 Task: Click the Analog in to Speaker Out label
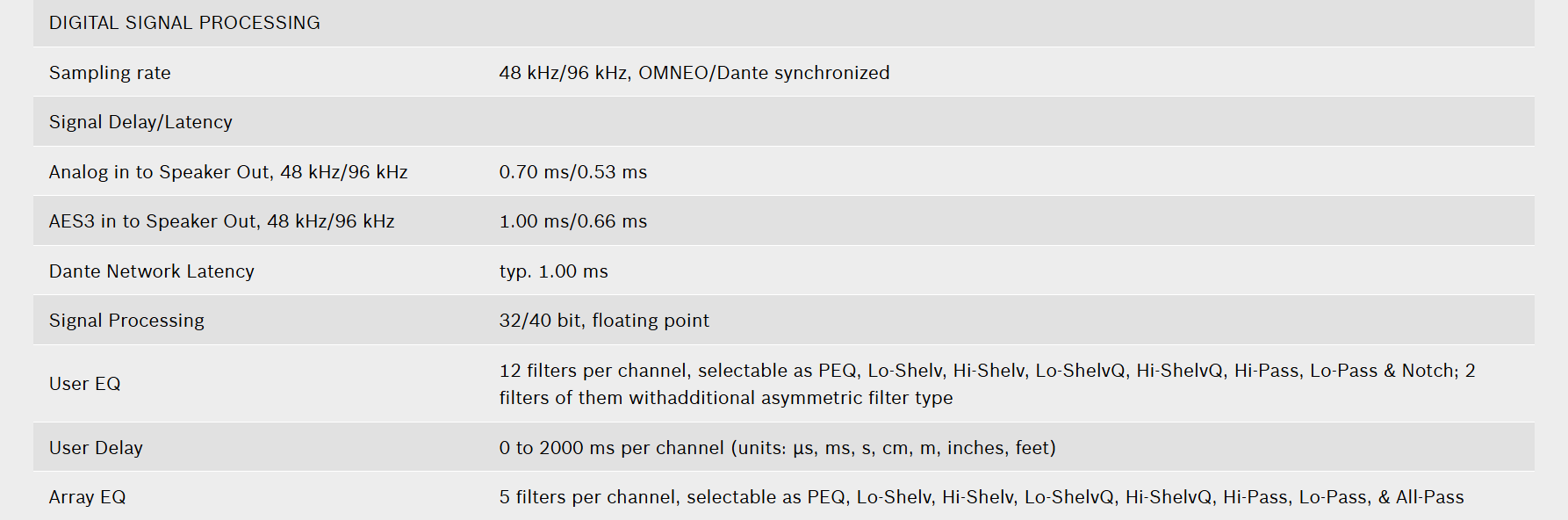point(228,172)
